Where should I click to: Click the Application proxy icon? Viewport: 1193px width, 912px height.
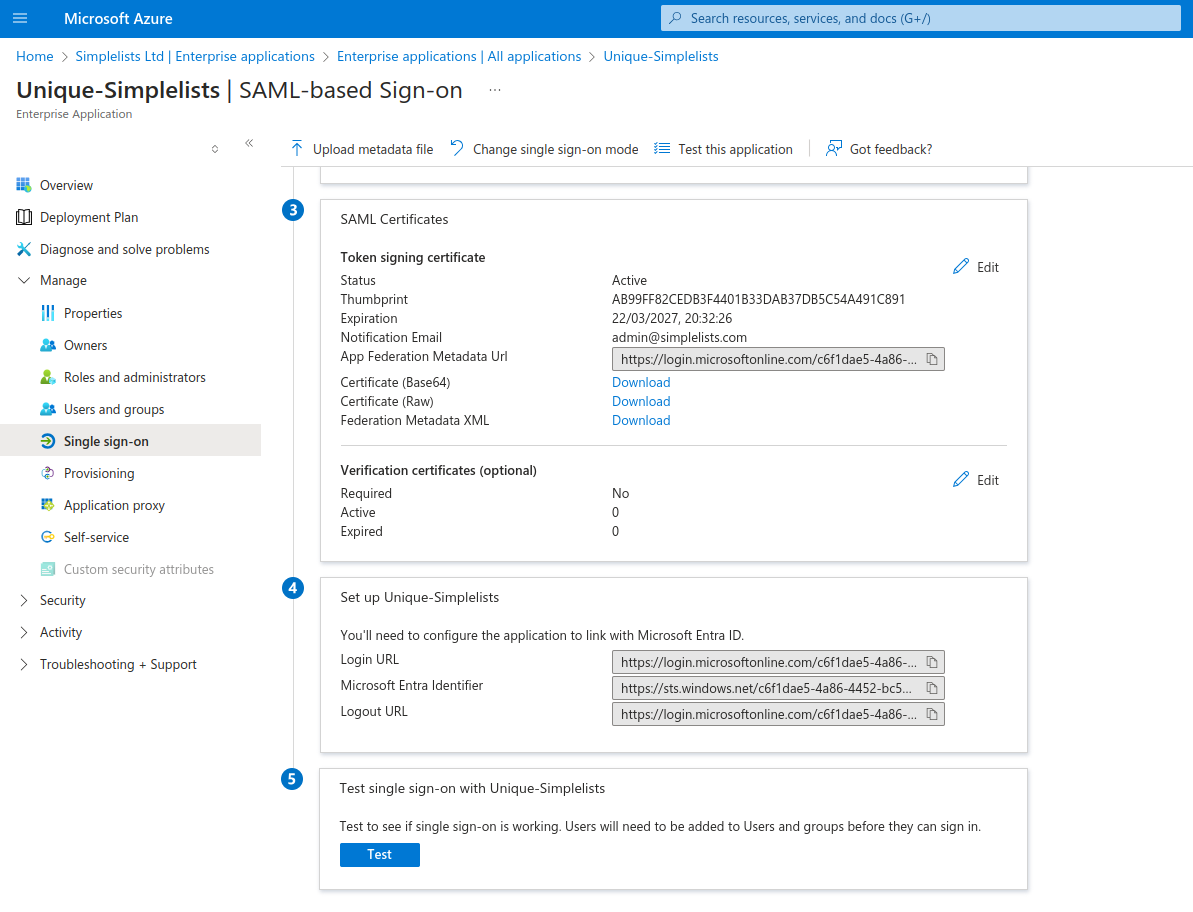pyautogui.click(x=48, y=504)
